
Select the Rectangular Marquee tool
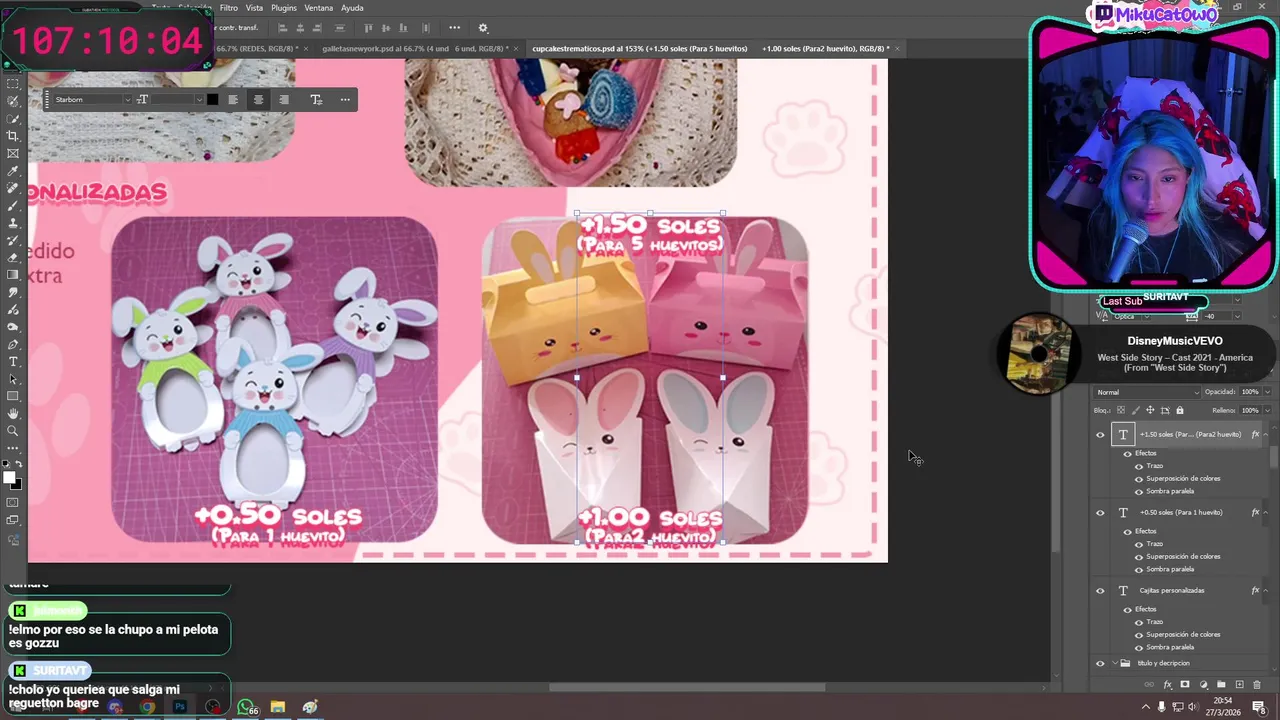point(13,84)
